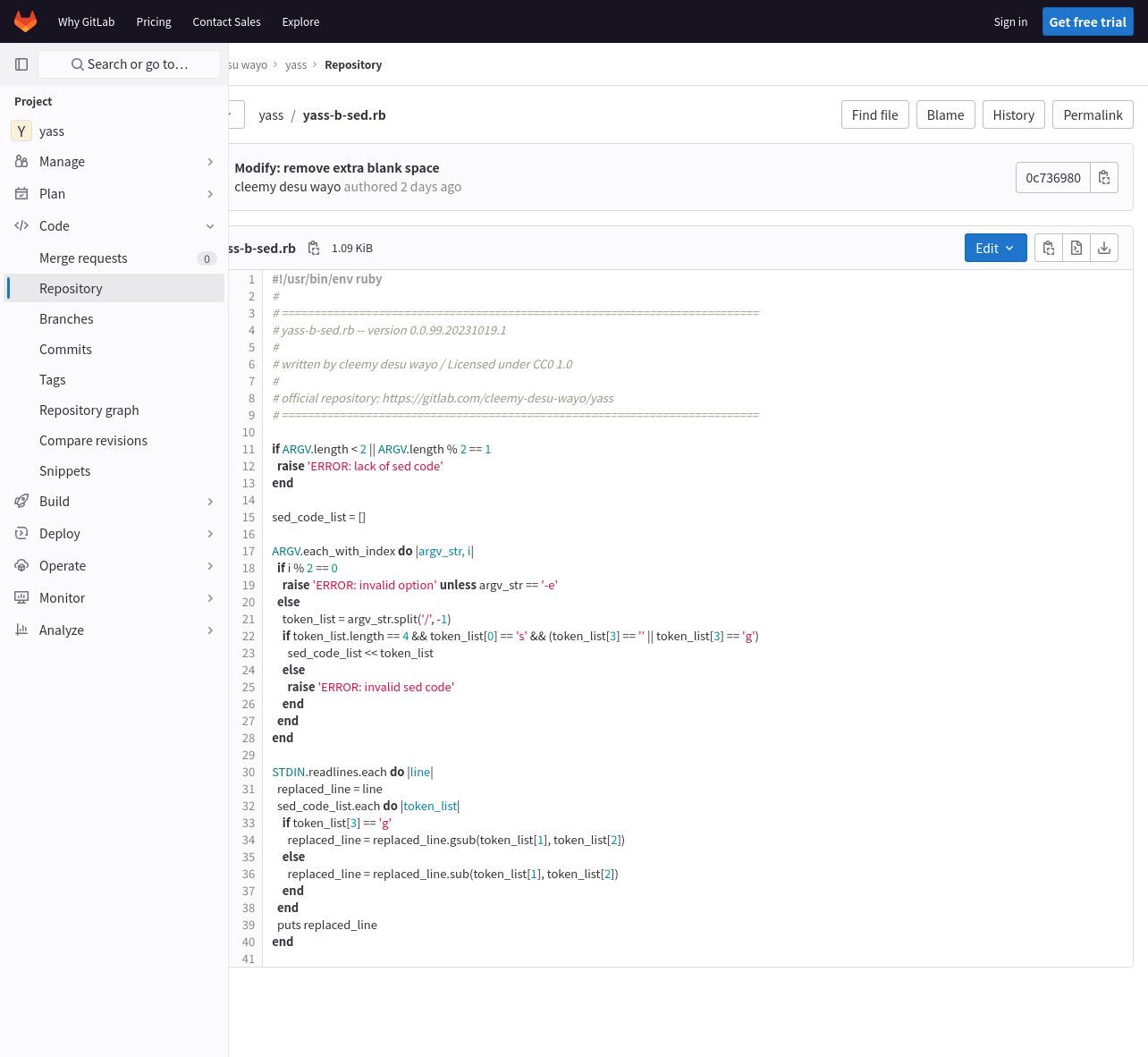The image size is (1148, 1057).
Task: Copy file contents icon
Action: coord(1049,248)
